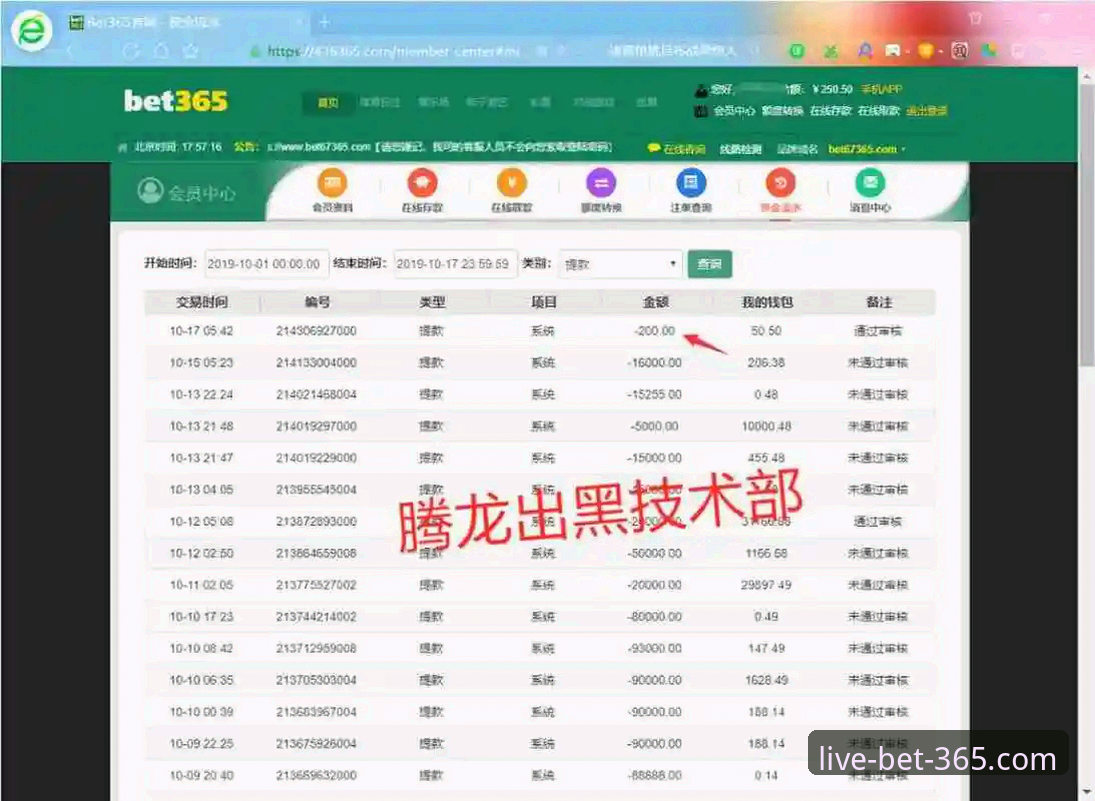This screenshot has height=801, width=1095.
Task: Click the 结束时间 end date field
Action: point(455,264)
